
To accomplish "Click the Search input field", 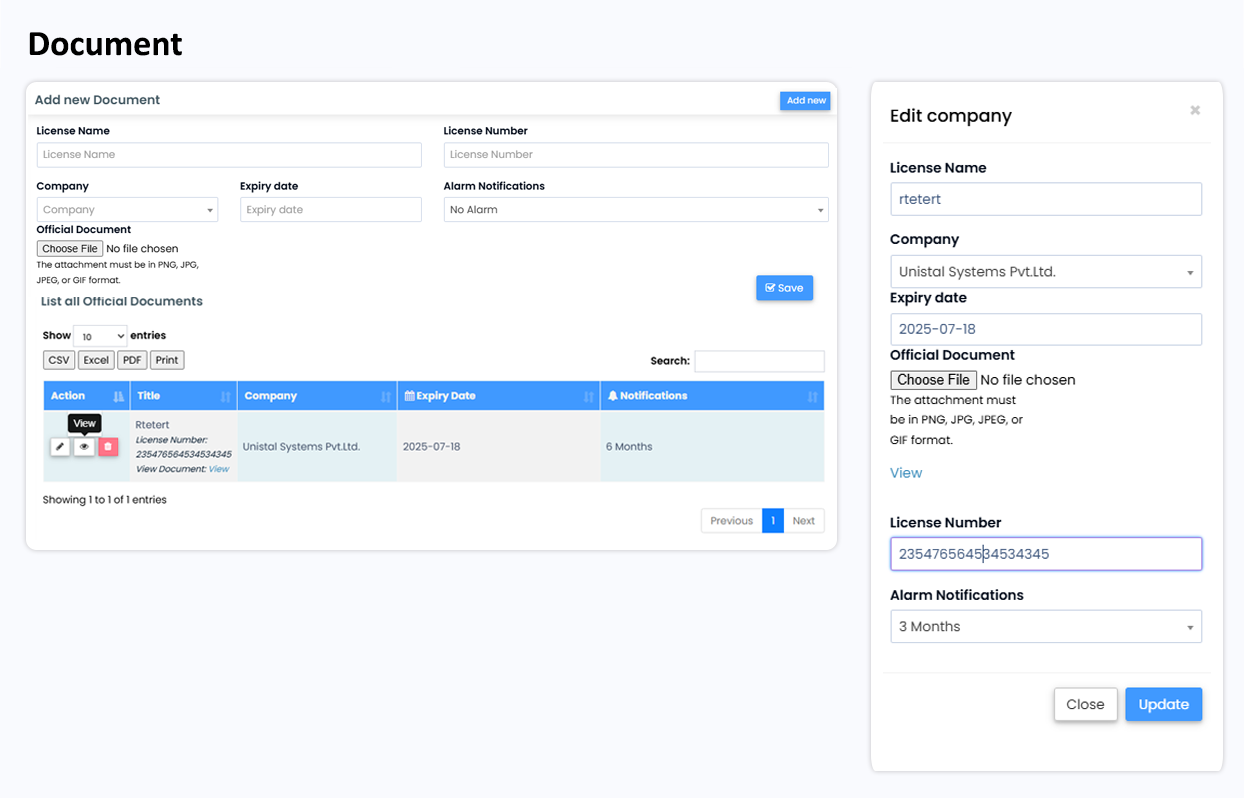I will point(759,361).
